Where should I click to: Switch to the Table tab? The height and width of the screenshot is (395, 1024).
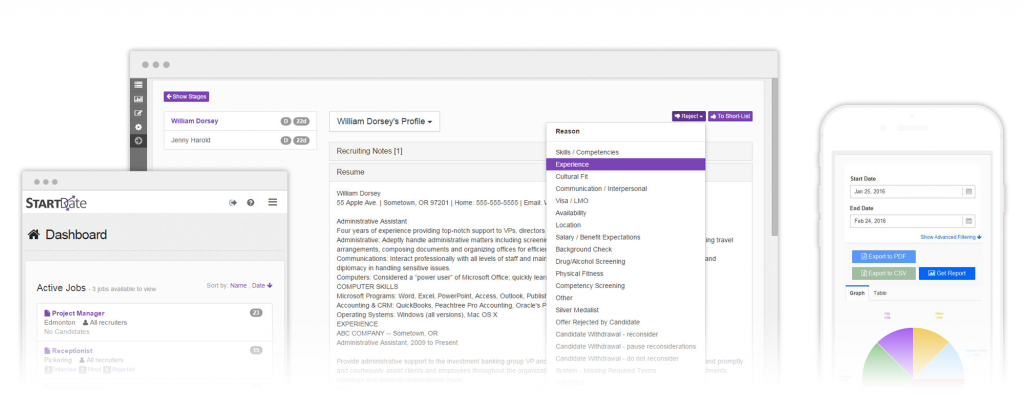coord(880,293)
